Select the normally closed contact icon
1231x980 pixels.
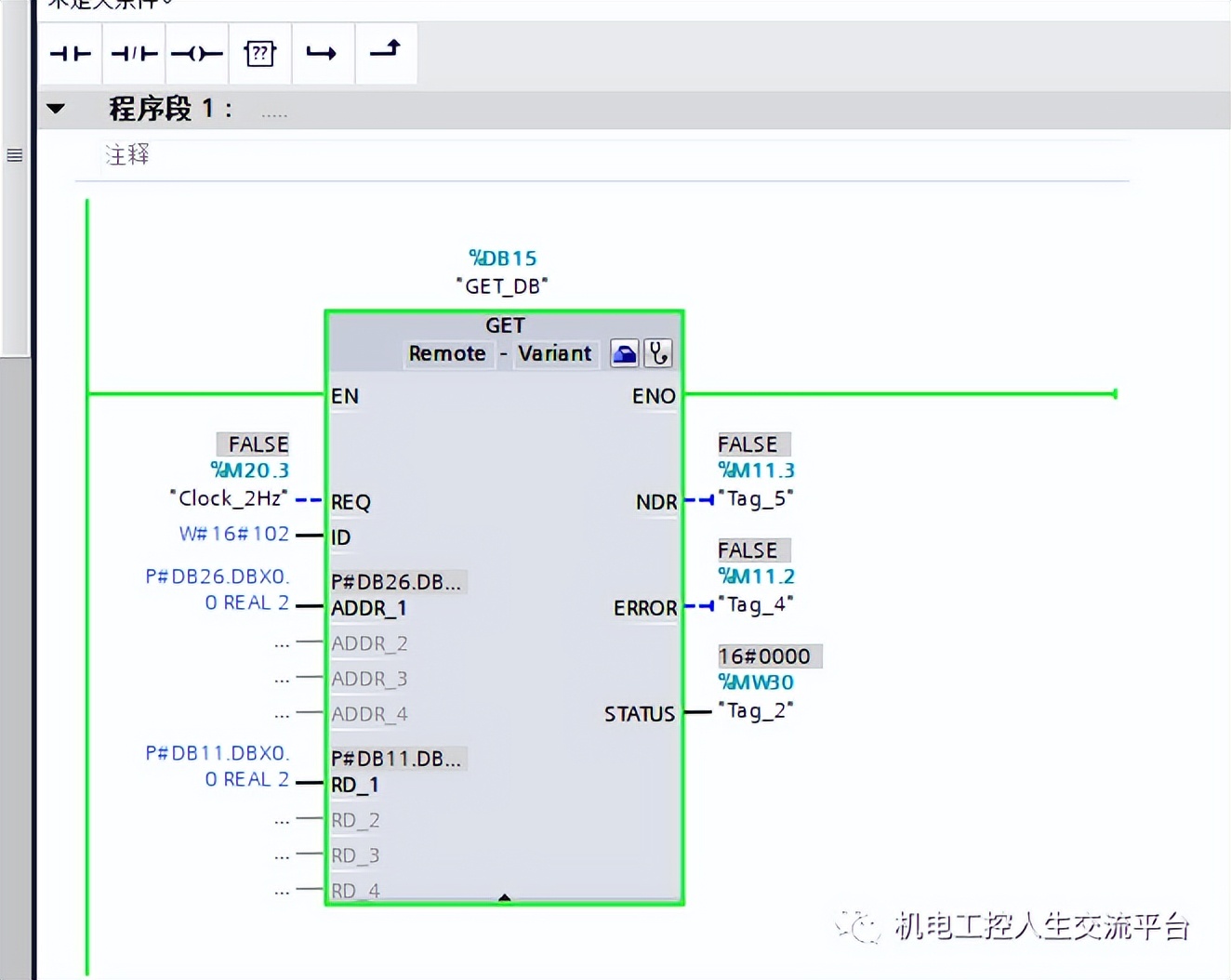133,53
